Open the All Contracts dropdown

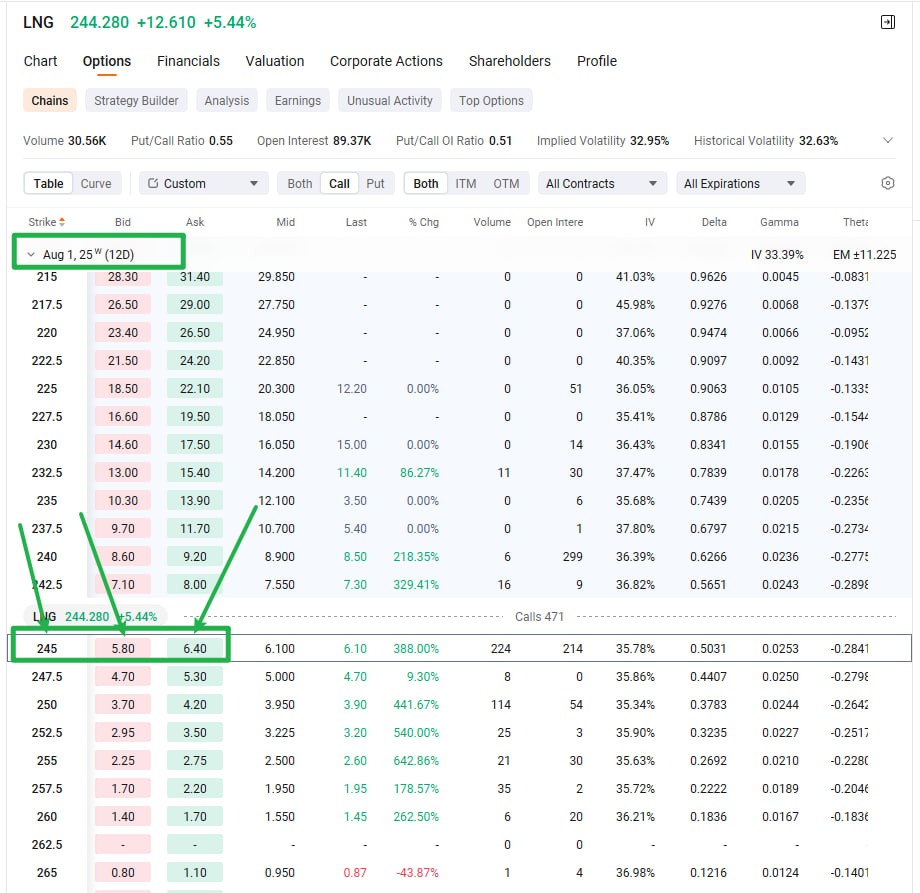603,183
